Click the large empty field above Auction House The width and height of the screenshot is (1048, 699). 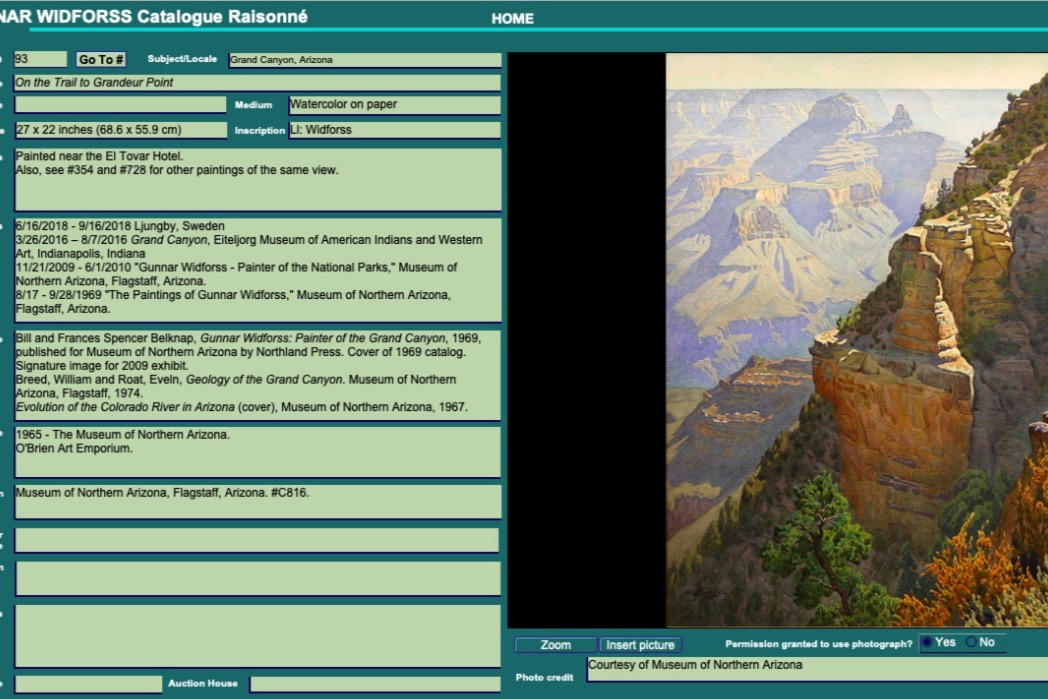[x=258, y=636]
